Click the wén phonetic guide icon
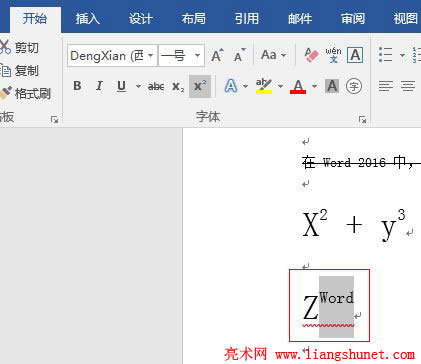This screenshot has width=421, height=364. (x=333, y=55)
